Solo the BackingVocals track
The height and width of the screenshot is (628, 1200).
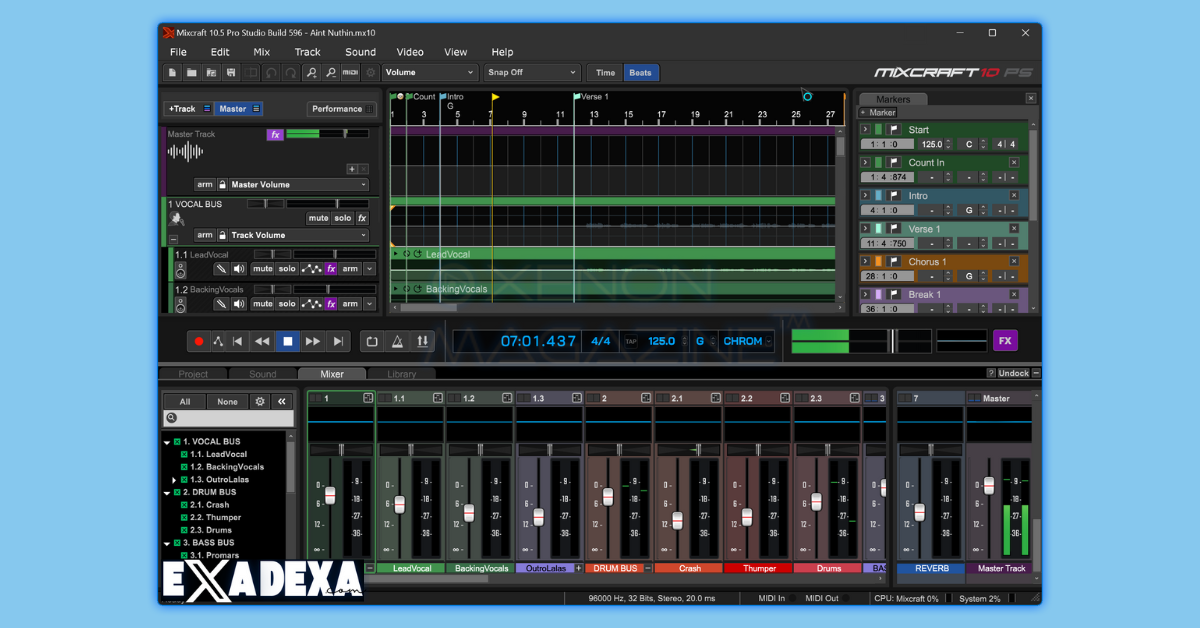(x=286, y=303)
